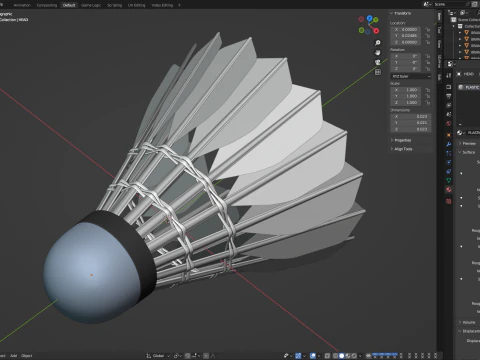The image size is (480, 360).
Task: Open the View Layer properties tab icon
Action: tap(449, 105)
